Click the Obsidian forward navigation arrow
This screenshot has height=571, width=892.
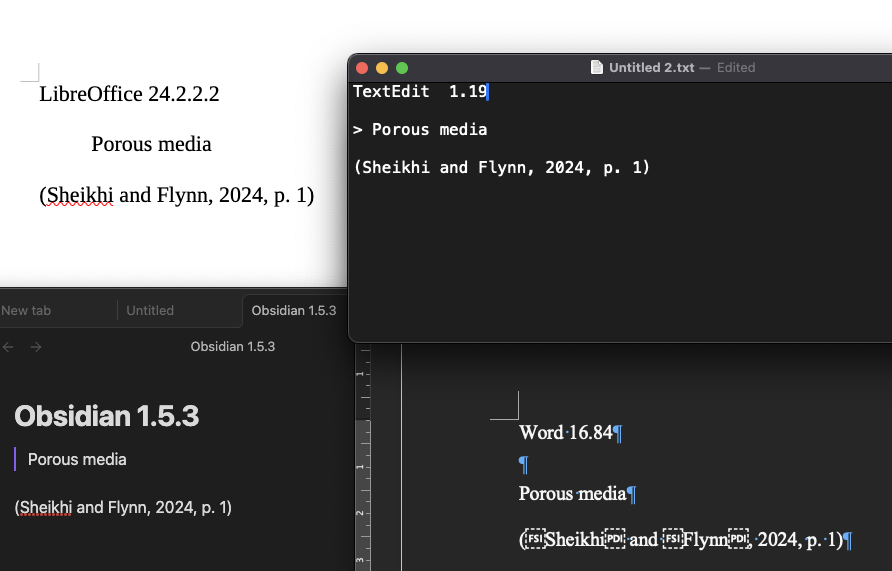pyautogui.click(x=36, y=347)
